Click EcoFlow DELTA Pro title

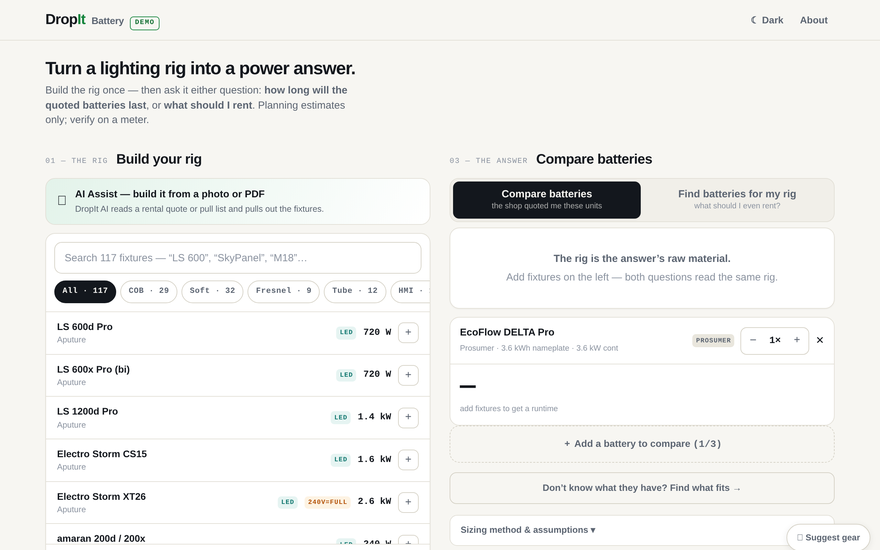click(x=507, y=332)
